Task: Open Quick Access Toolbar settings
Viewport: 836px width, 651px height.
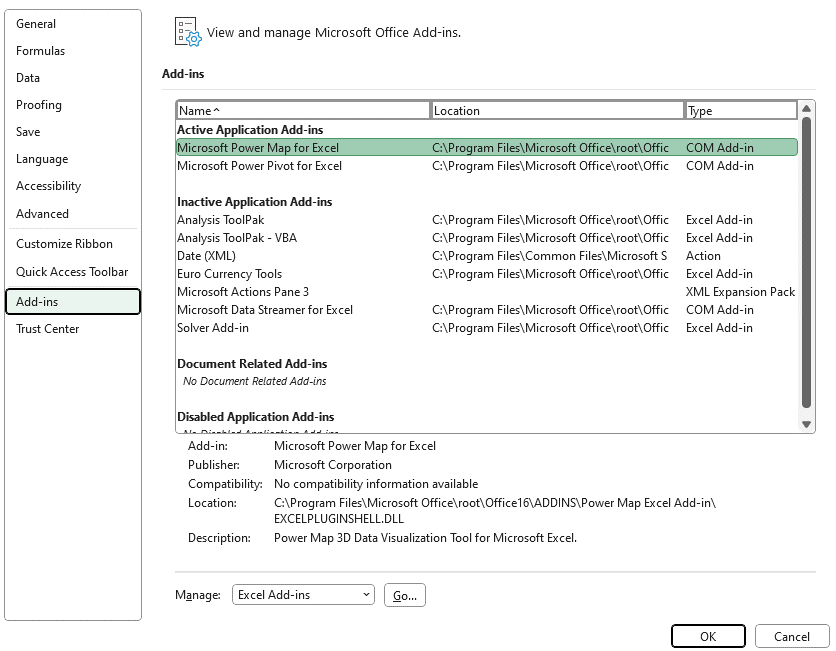Action: [x=72, y=272]
